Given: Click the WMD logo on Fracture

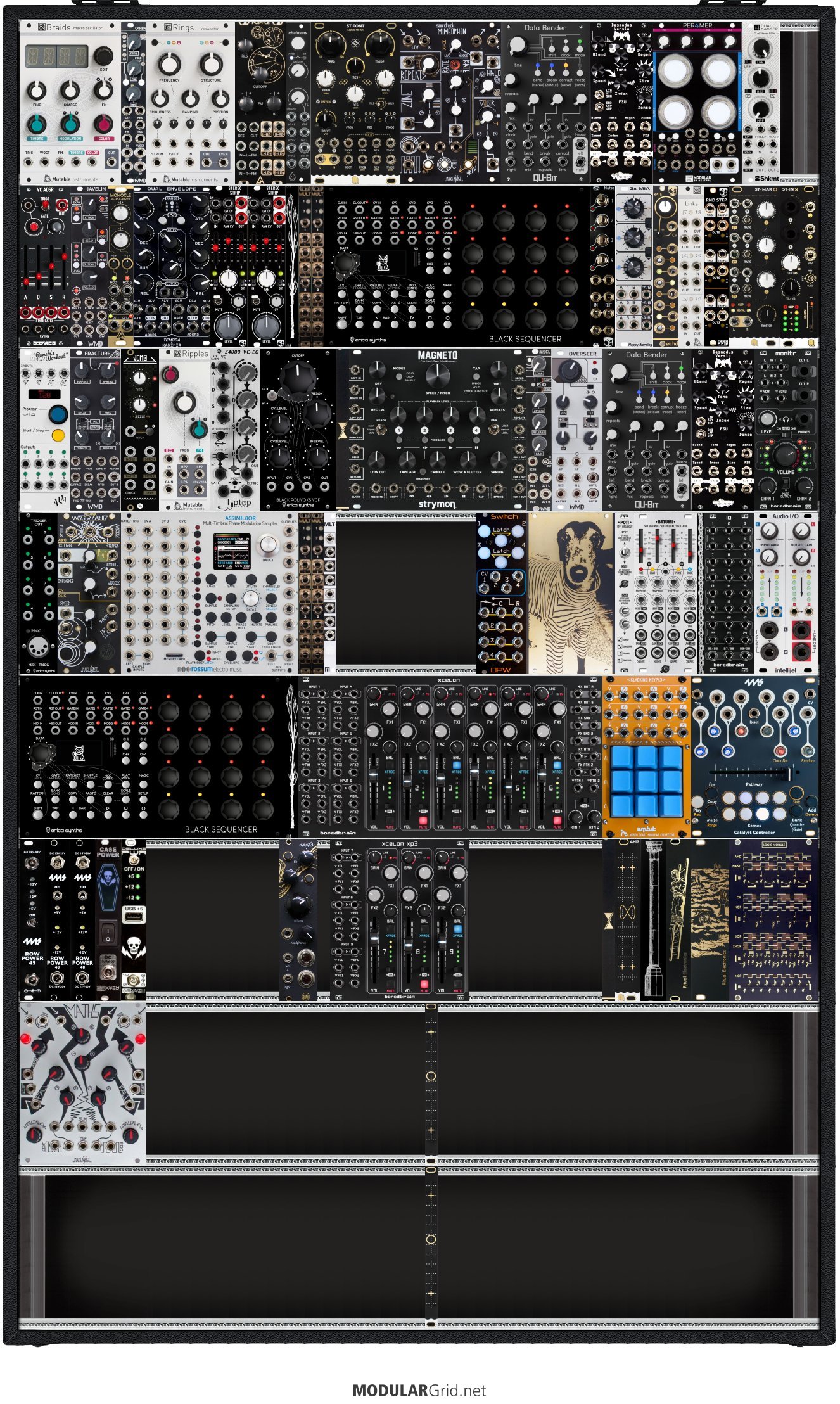Looking at the screenshot, I should click(95, 506).
